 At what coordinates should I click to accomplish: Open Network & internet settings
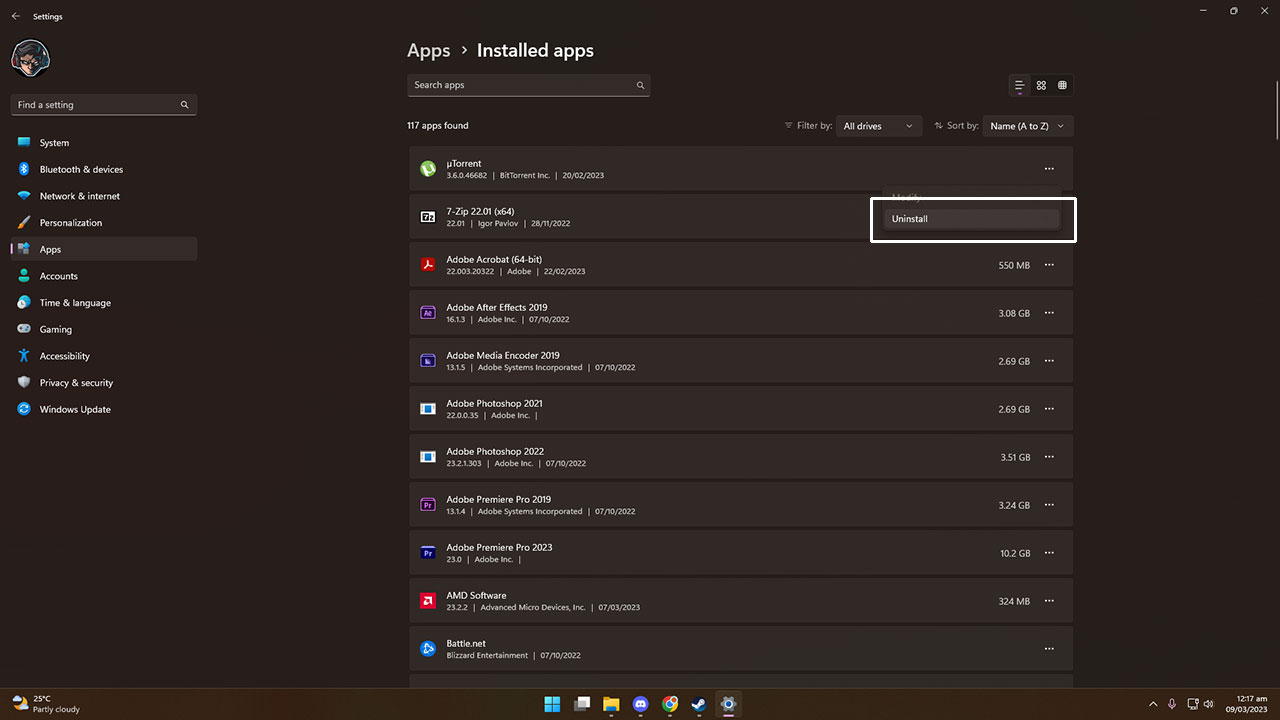(x=104, y=196)
